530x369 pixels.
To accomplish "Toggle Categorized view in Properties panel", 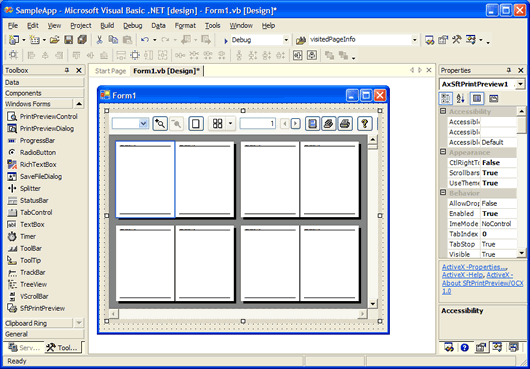I will [x=446, y=99].
